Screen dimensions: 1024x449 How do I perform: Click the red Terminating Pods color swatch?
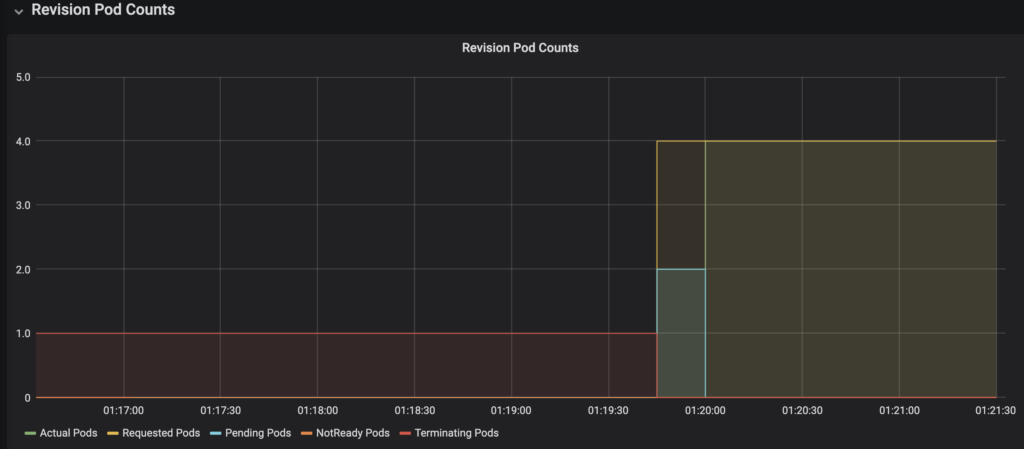point(404,434)
